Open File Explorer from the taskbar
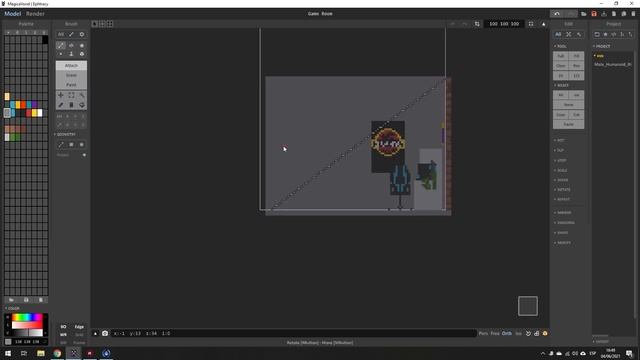This screenshot has height=360, width=640. (x=40, y=353)
